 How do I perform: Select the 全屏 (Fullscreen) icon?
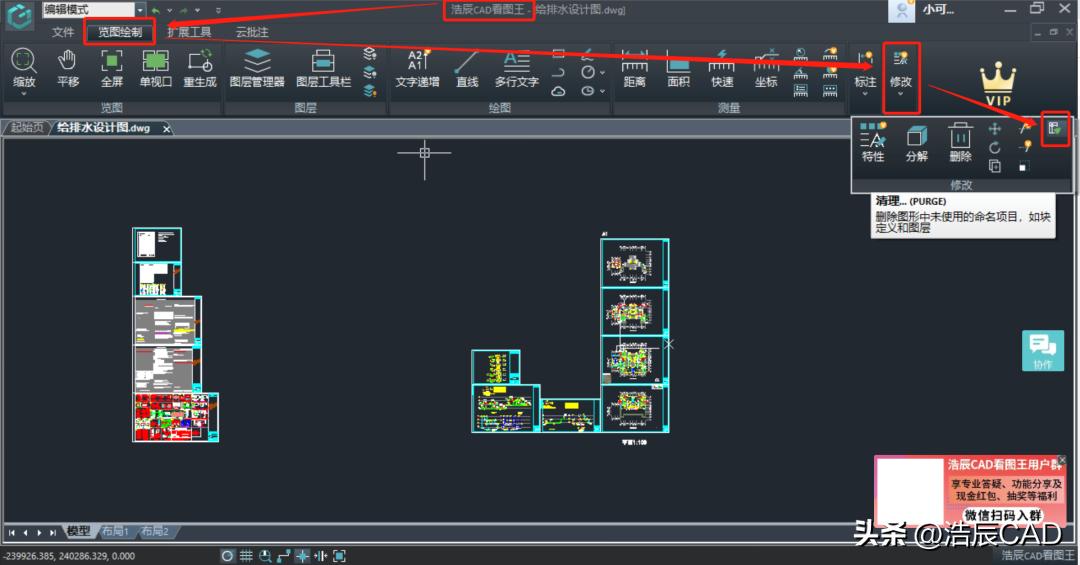pyautogui.click(x=111, y=67)
